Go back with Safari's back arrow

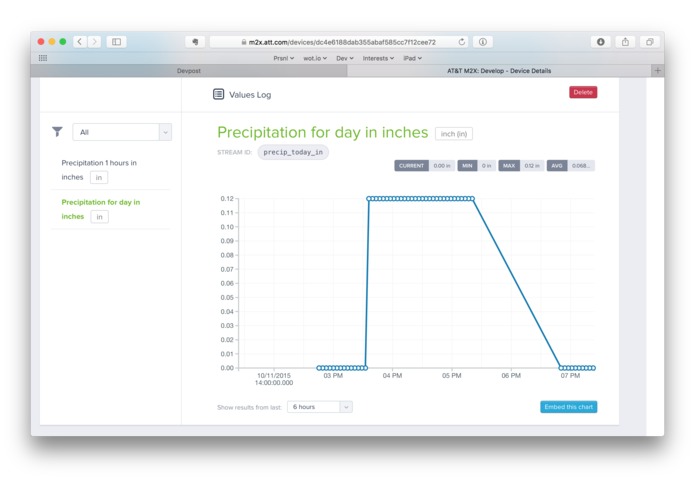click(x=80, y=42)
